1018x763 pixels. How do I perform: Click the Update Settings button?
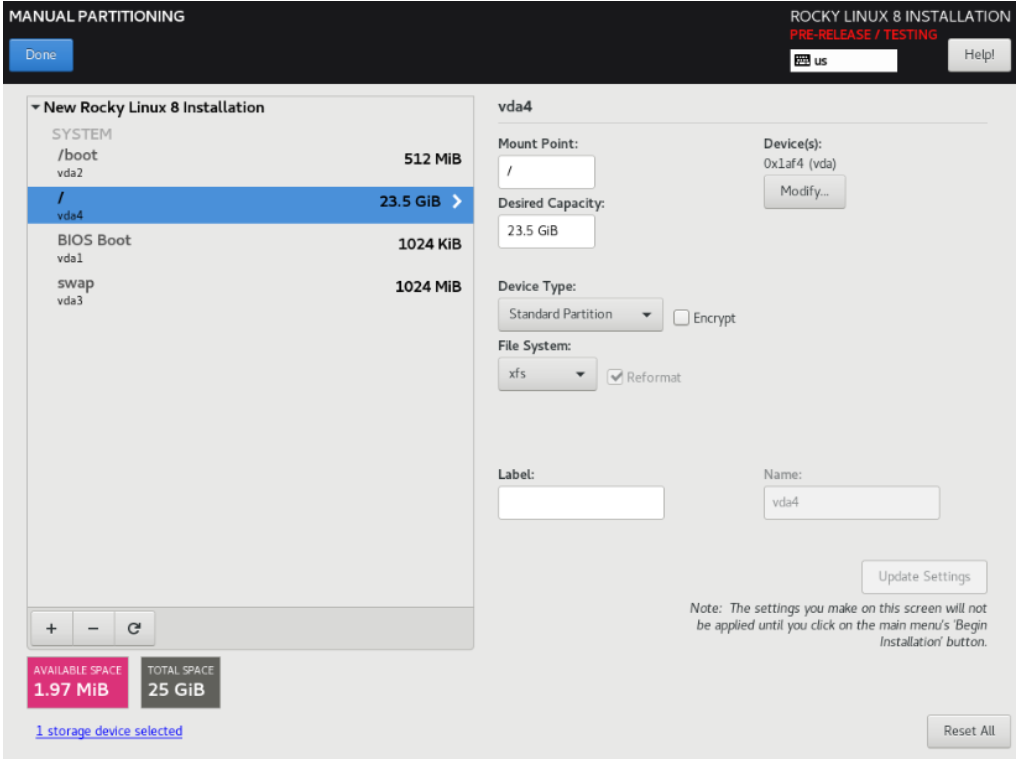coord(924,577)
